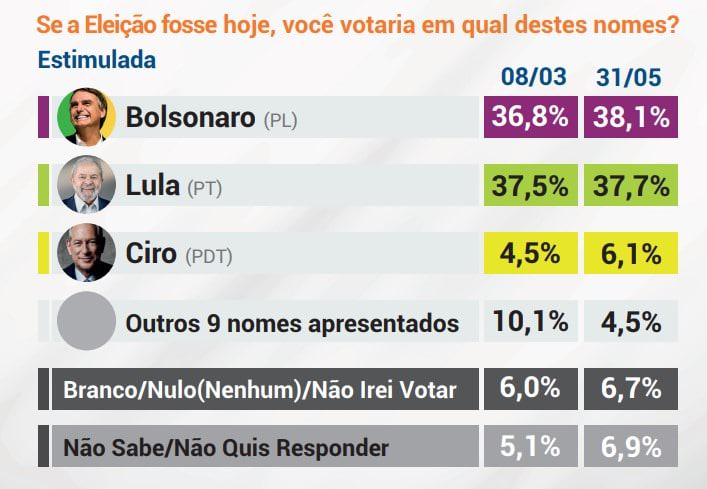The height and width of the screenshot is (489, 707).
Task: Click Lula's circular portrait photo
Action: pos(86,184)
